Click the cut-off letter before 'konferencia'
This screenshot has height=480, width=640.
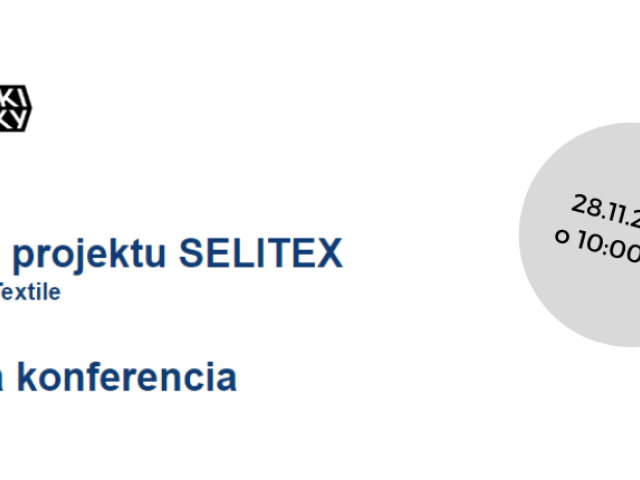(x=2, y=380)
